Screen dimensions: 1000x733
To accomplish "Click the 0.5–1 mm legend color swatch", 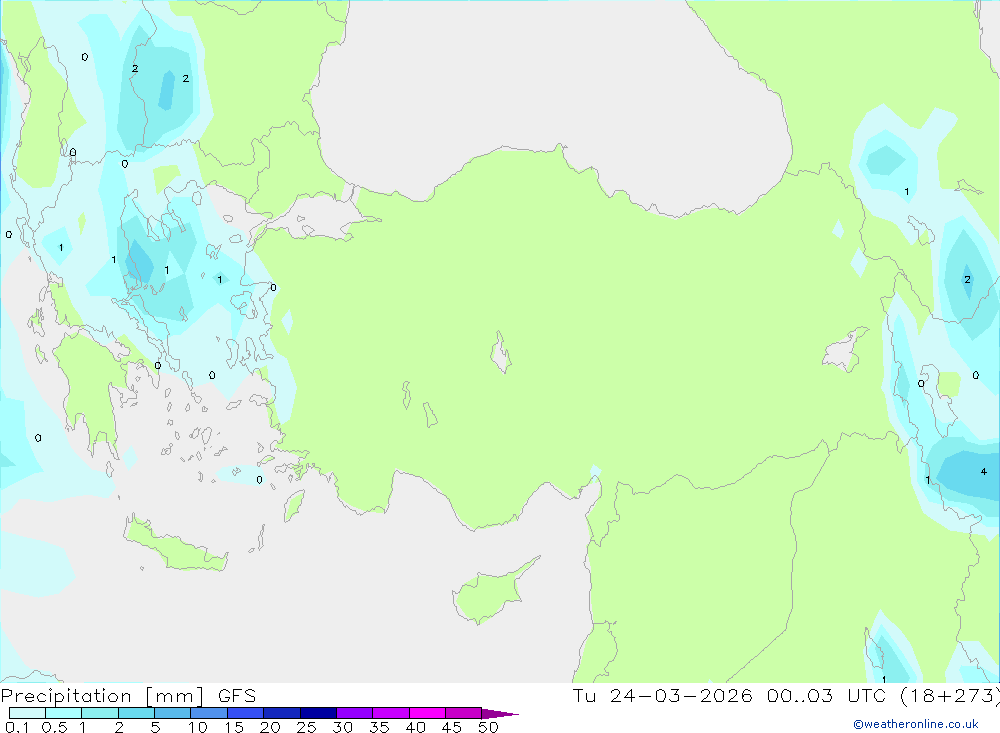I will 64,713.
